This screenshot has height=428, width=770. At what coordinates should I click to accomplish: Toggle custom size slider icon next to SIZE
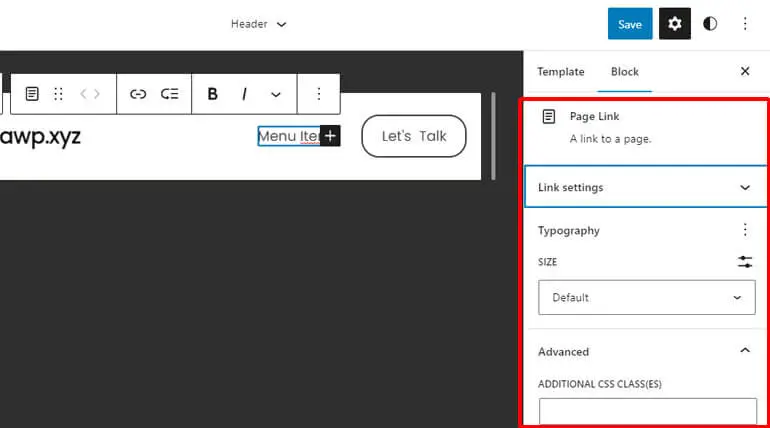[745, 262]
